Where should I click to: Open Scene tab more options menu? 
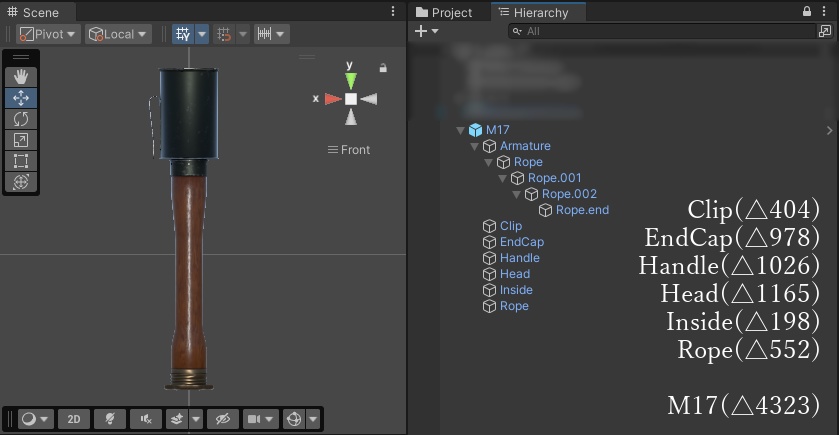point(393,12)
